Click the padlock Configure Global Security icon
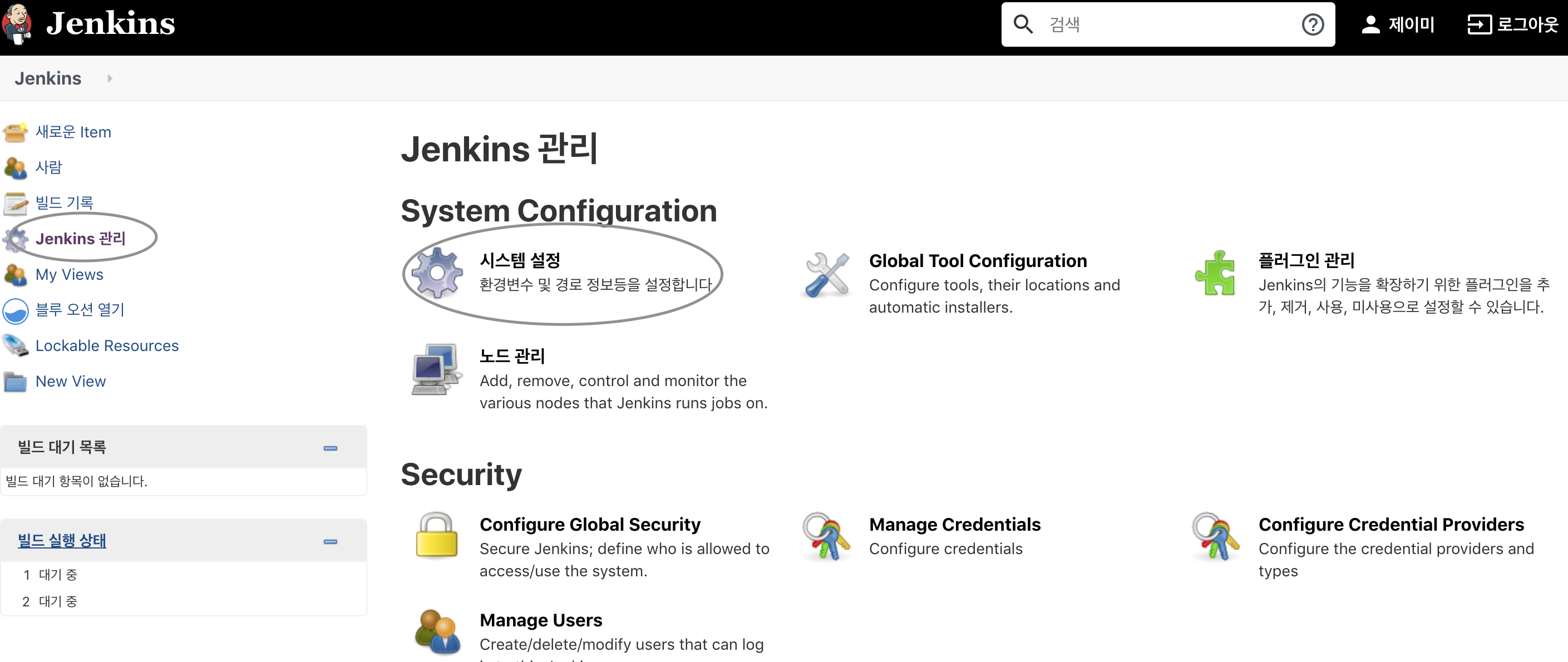Viewport: 1568px width, 662px height. (436, 535)
